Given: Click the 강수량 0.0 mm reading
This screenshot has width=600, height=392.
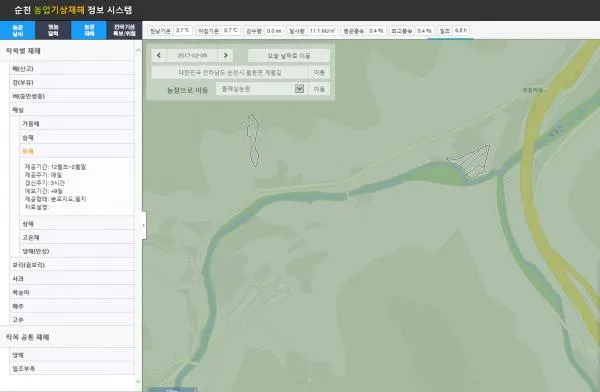Looking at the screenshot, I should 264,31.
